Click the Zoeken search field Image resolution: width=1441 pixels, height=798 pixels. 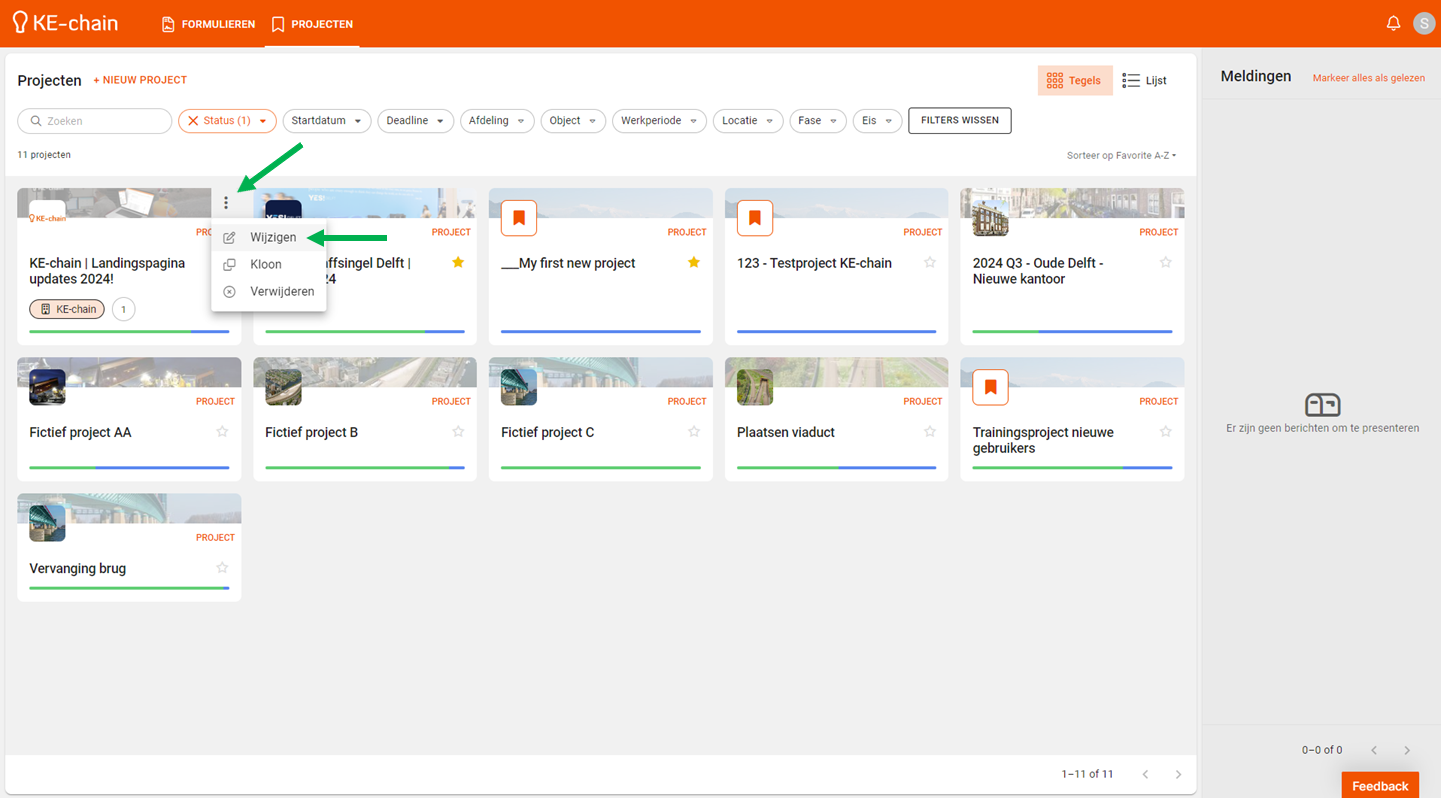click(95, 121)
